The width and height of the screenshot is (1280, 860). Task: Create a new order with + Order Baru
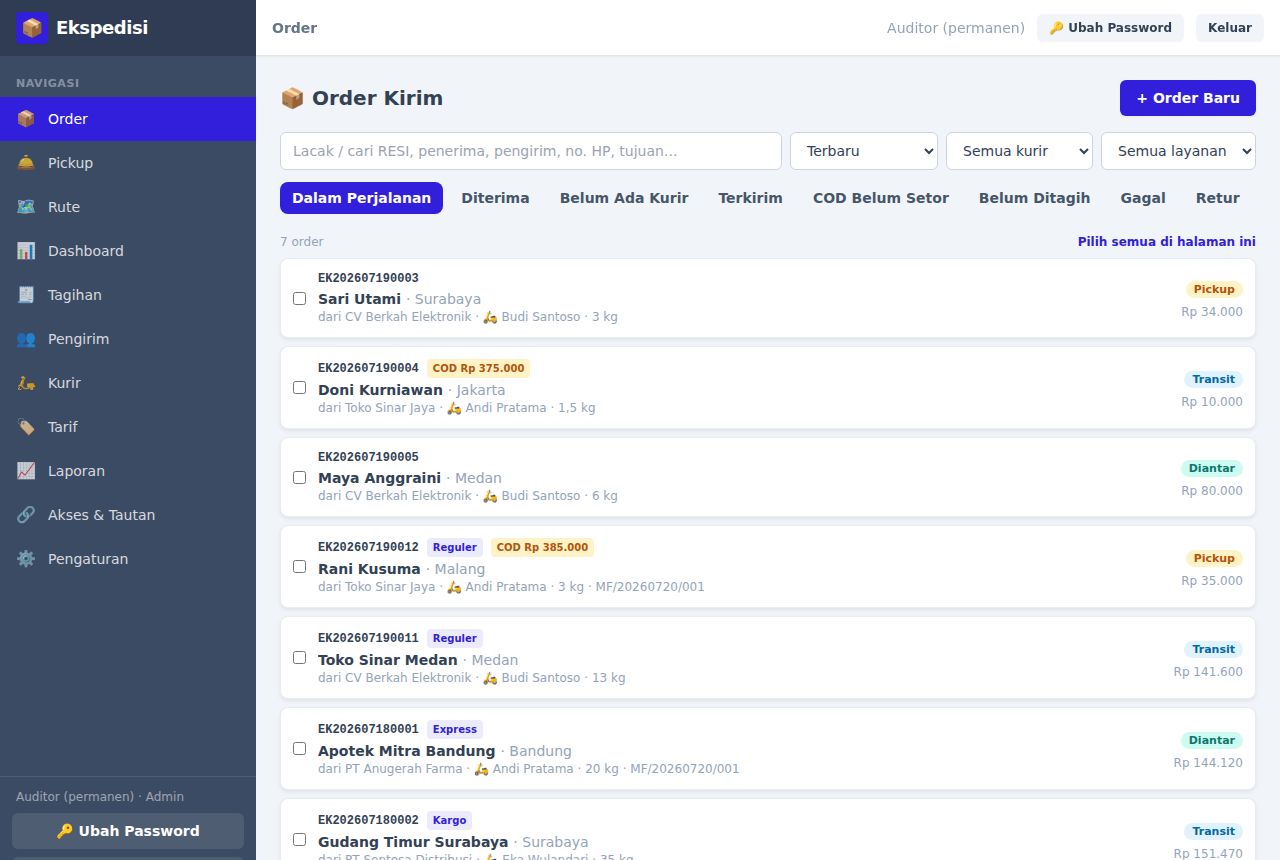tap(1188, 98)
